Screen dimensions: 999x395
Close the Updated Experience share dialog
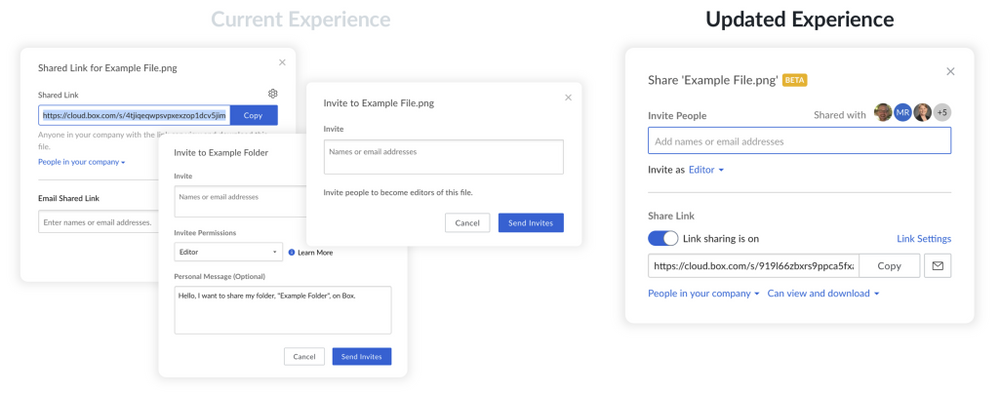point(951,71)
